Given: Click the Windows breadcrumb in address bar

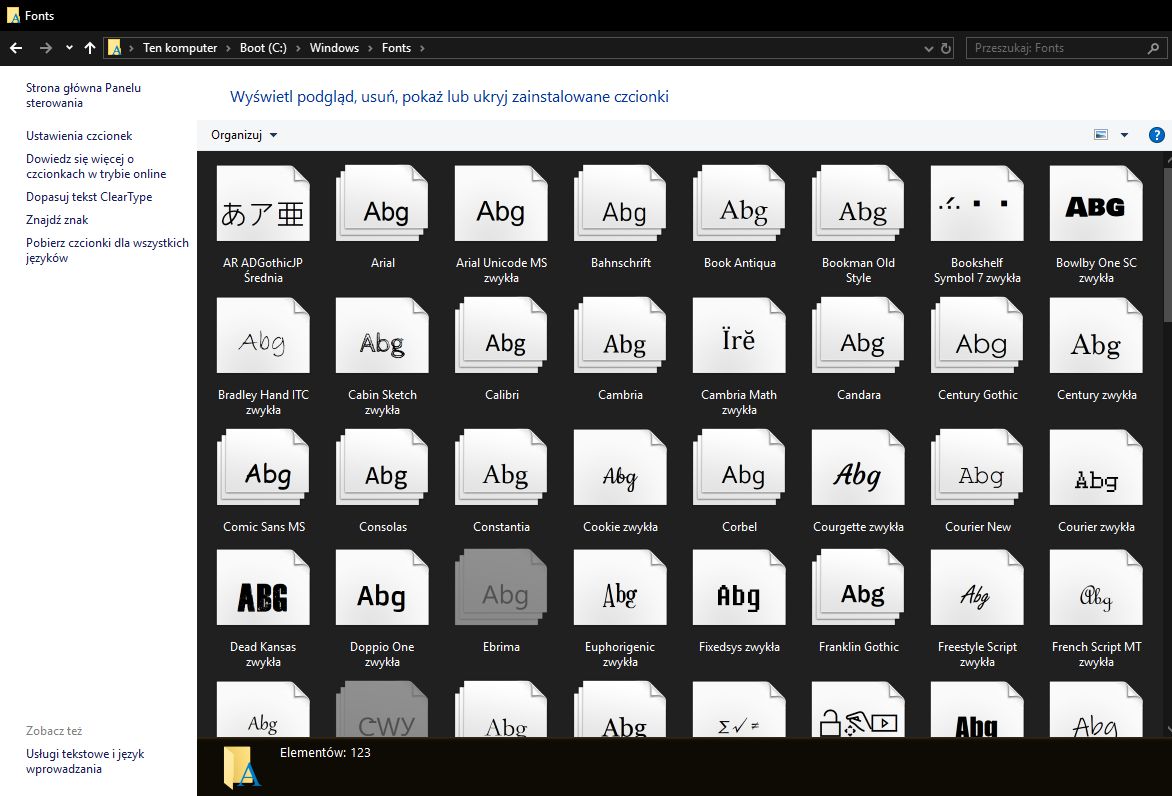Looking at the screenshot, I should pos(334,48).
